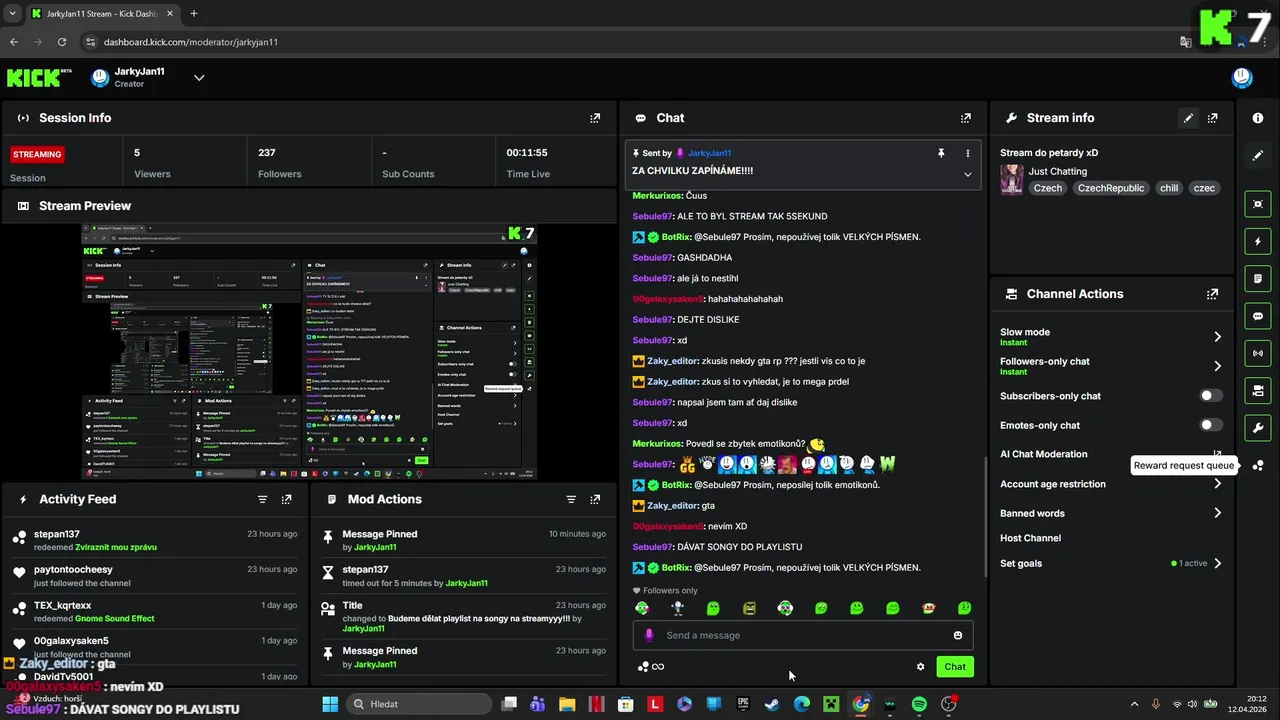This screenshot has width=1280, height=720.
Task: Pop out the Mod Actions panel
Action: pos(595,499)
